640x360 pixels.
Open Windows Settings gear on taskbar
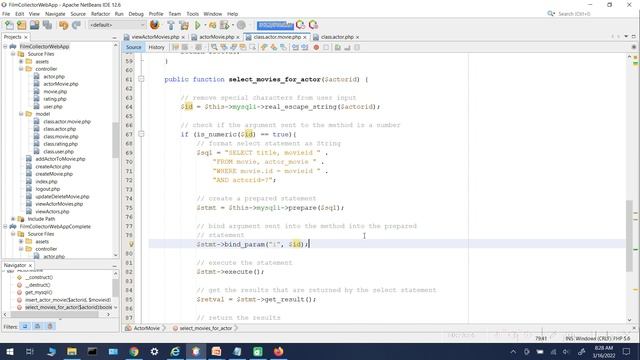(x=154, y=351)
